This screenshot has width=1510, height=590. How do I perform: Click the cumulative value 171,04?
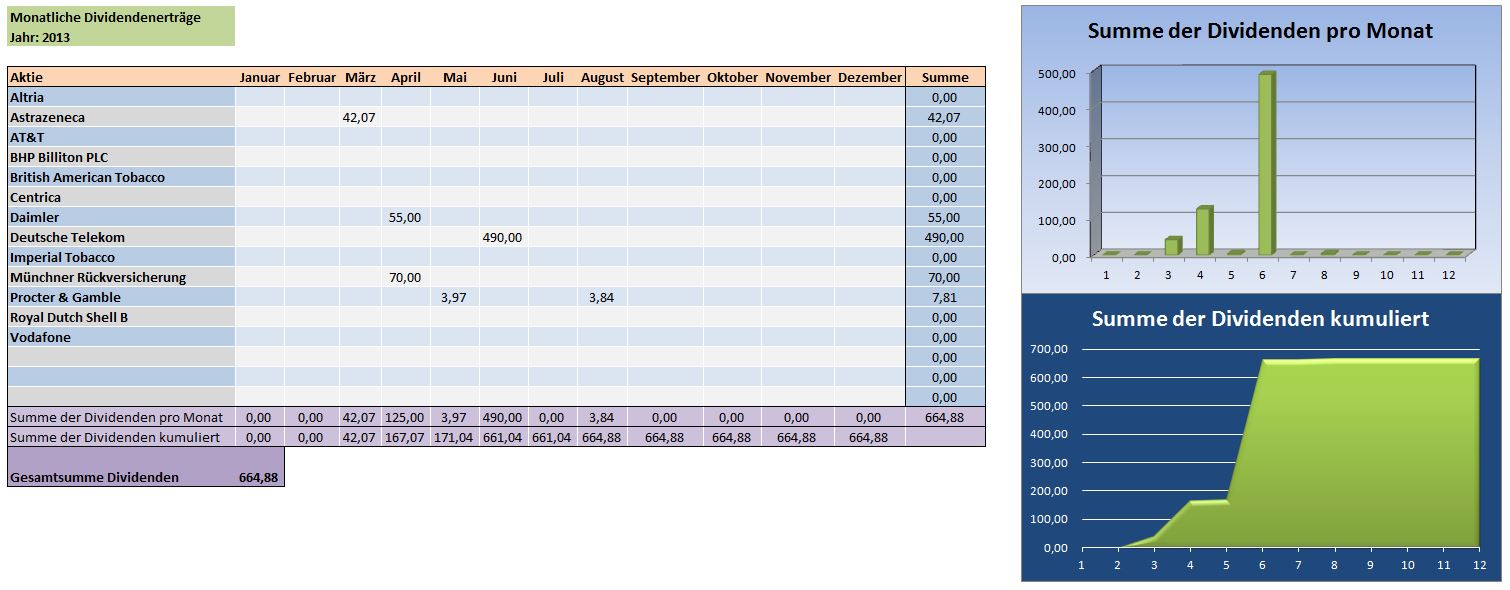[x=455, y=437]
